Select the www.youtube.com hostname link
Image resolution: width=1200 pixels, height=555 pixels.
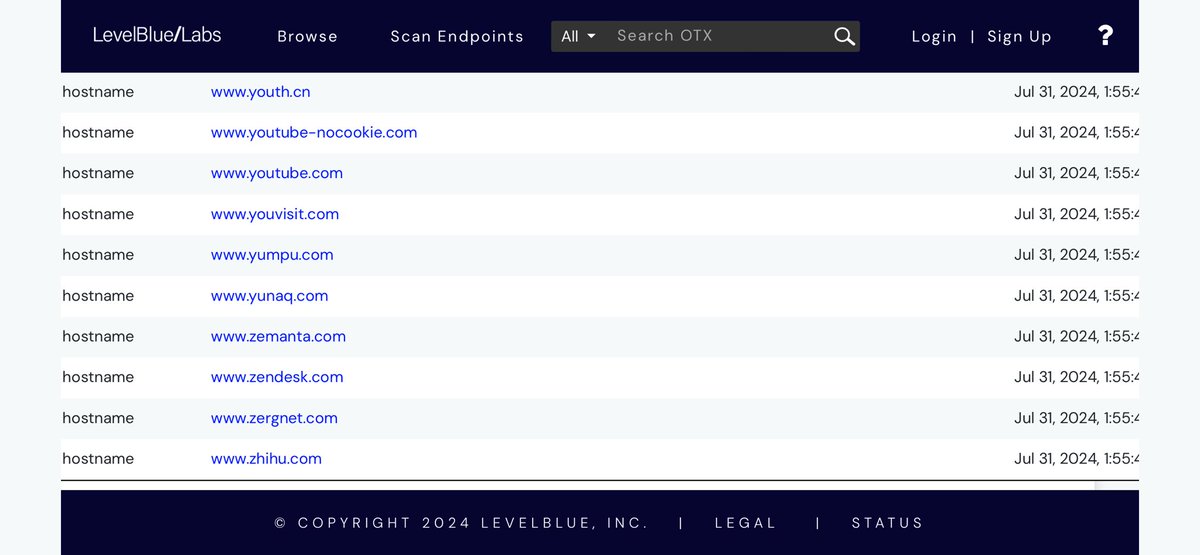coord(277,173)
